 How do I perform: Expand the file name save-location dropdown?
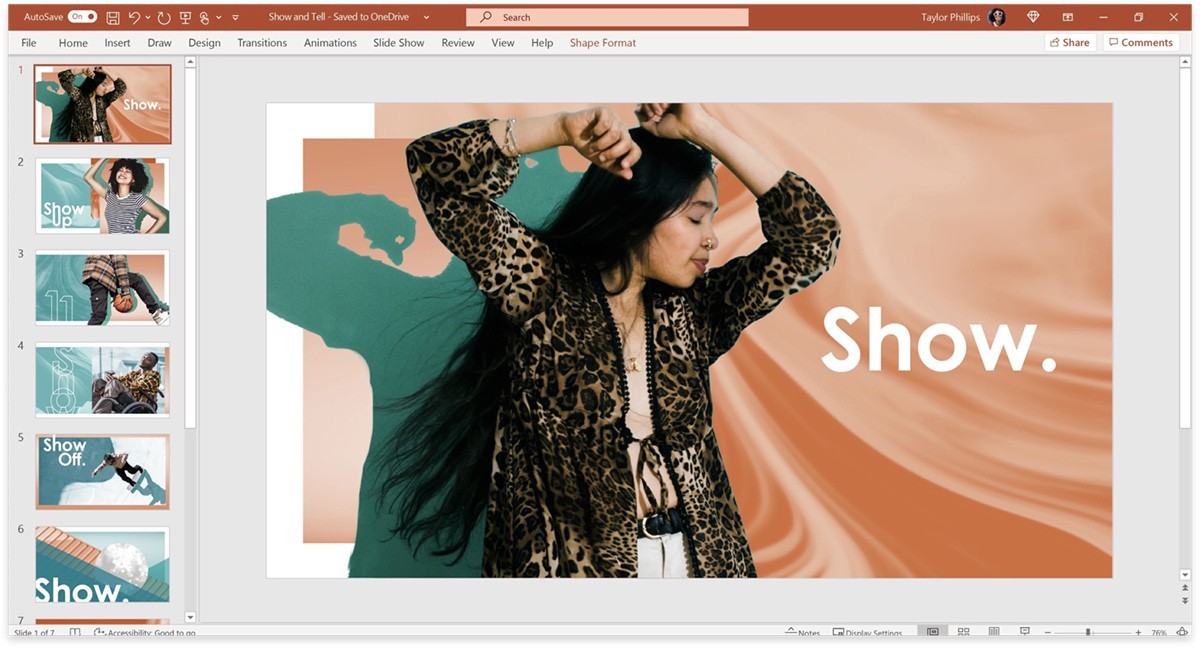(x=426, y=17)
